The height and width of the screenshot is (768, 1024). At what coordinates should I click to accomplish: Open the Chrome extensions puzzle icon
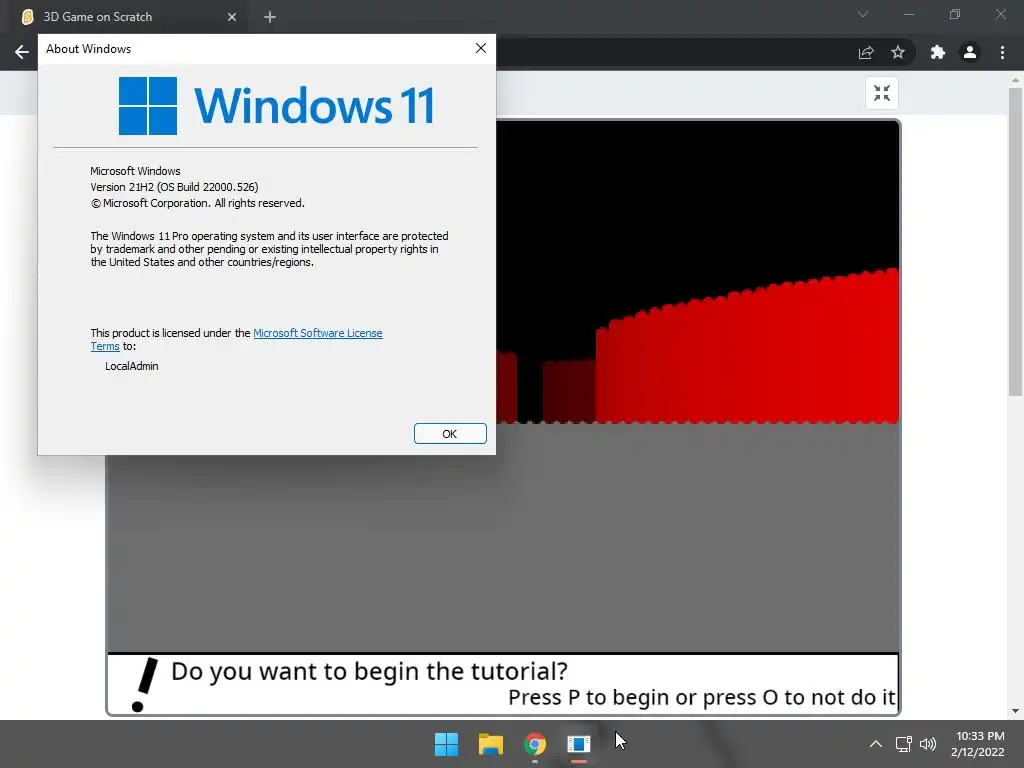(x=938, y=52)
